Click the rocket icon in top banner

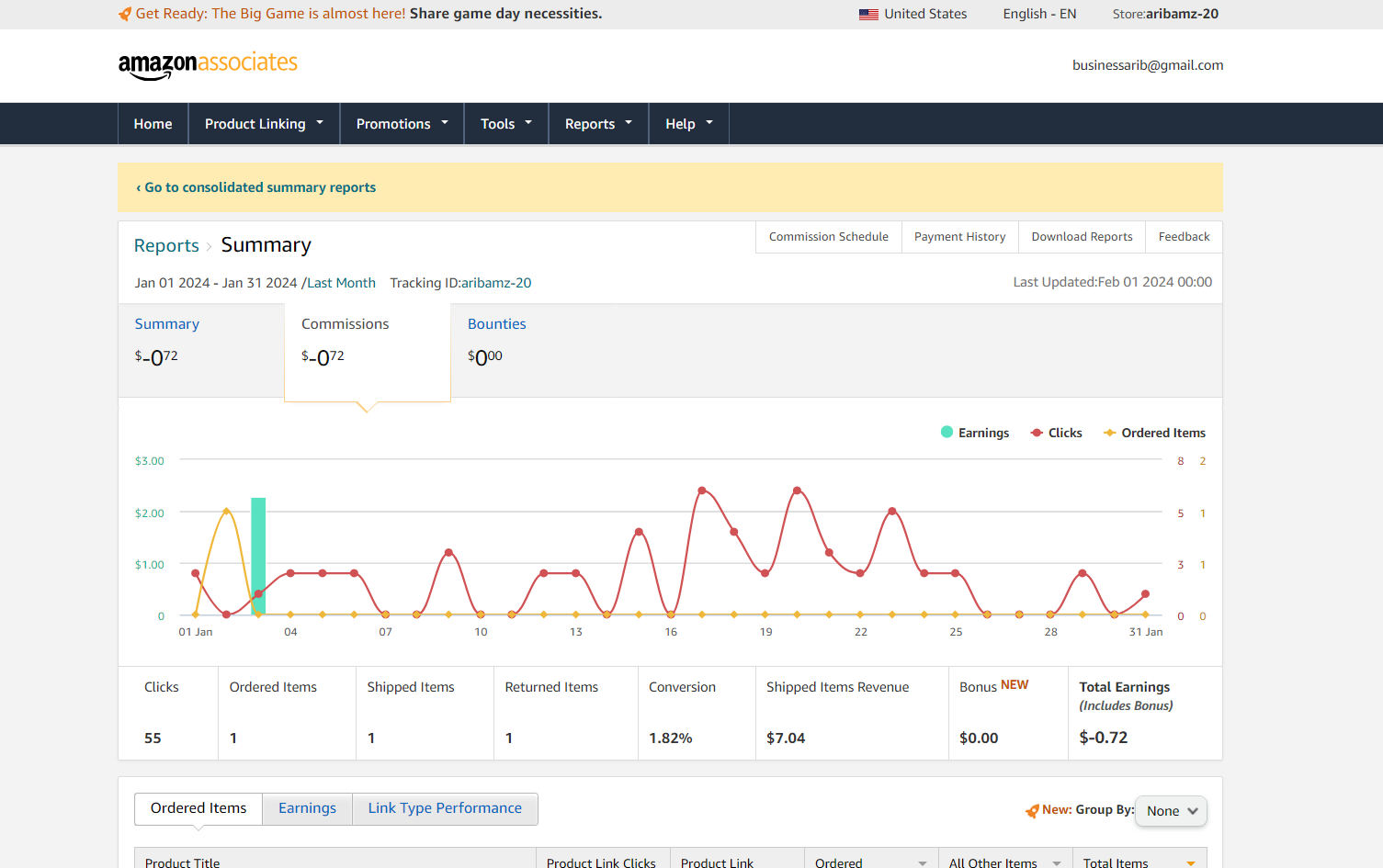point(125,14)
